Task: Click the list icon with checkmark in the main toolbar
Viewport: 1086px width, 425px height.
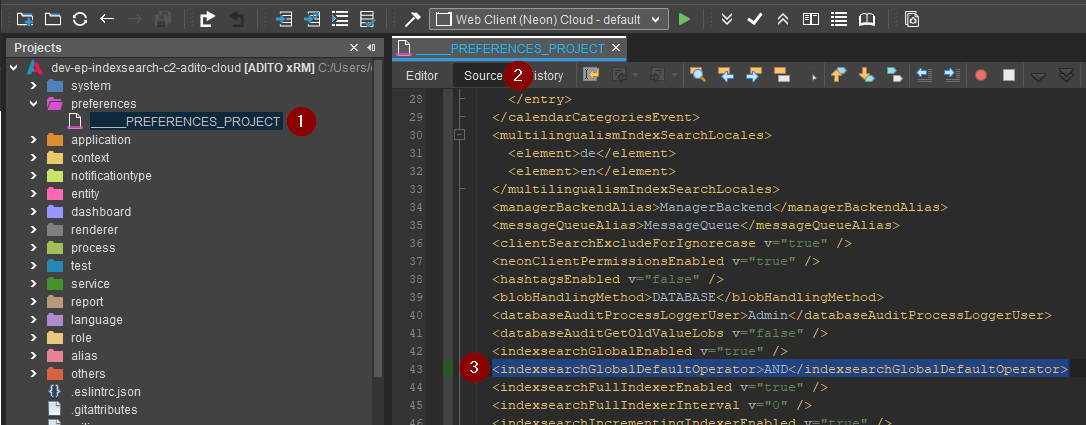Action: [367, 19]
